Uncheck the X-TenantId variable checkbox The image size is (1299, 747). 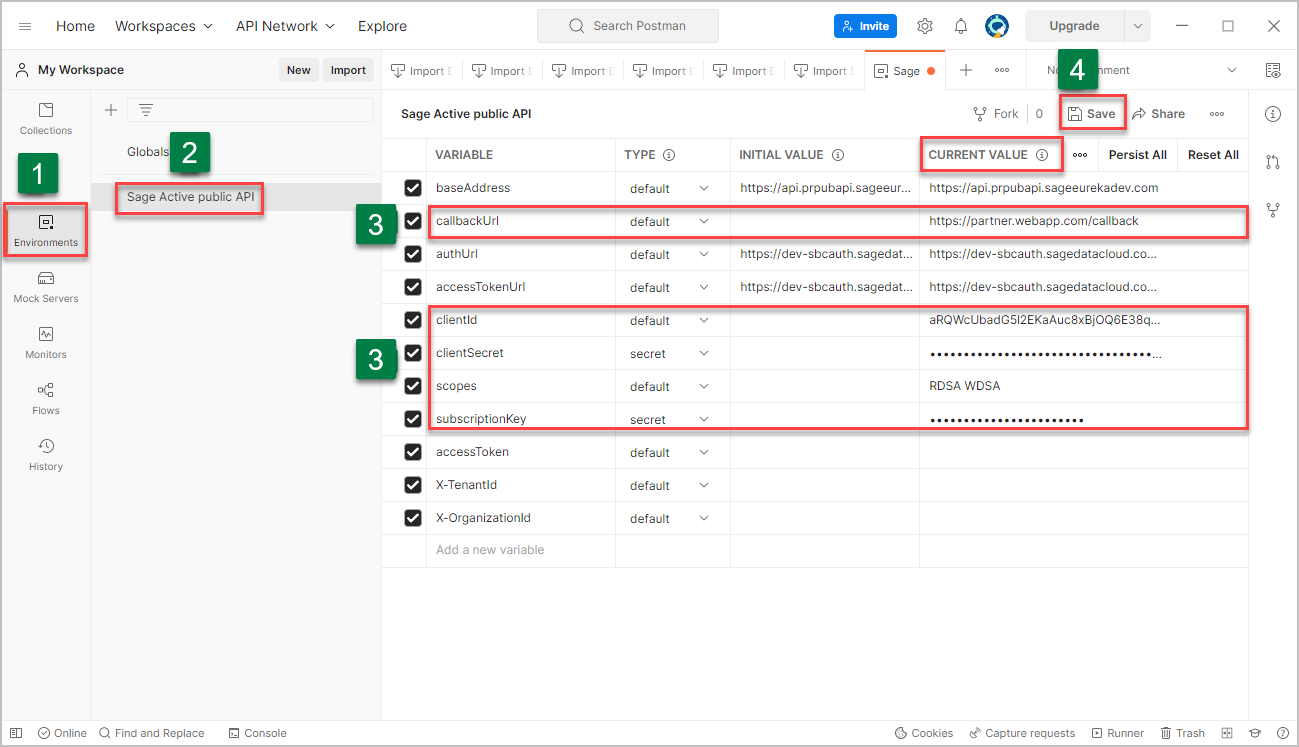click(x=412, y=485)
